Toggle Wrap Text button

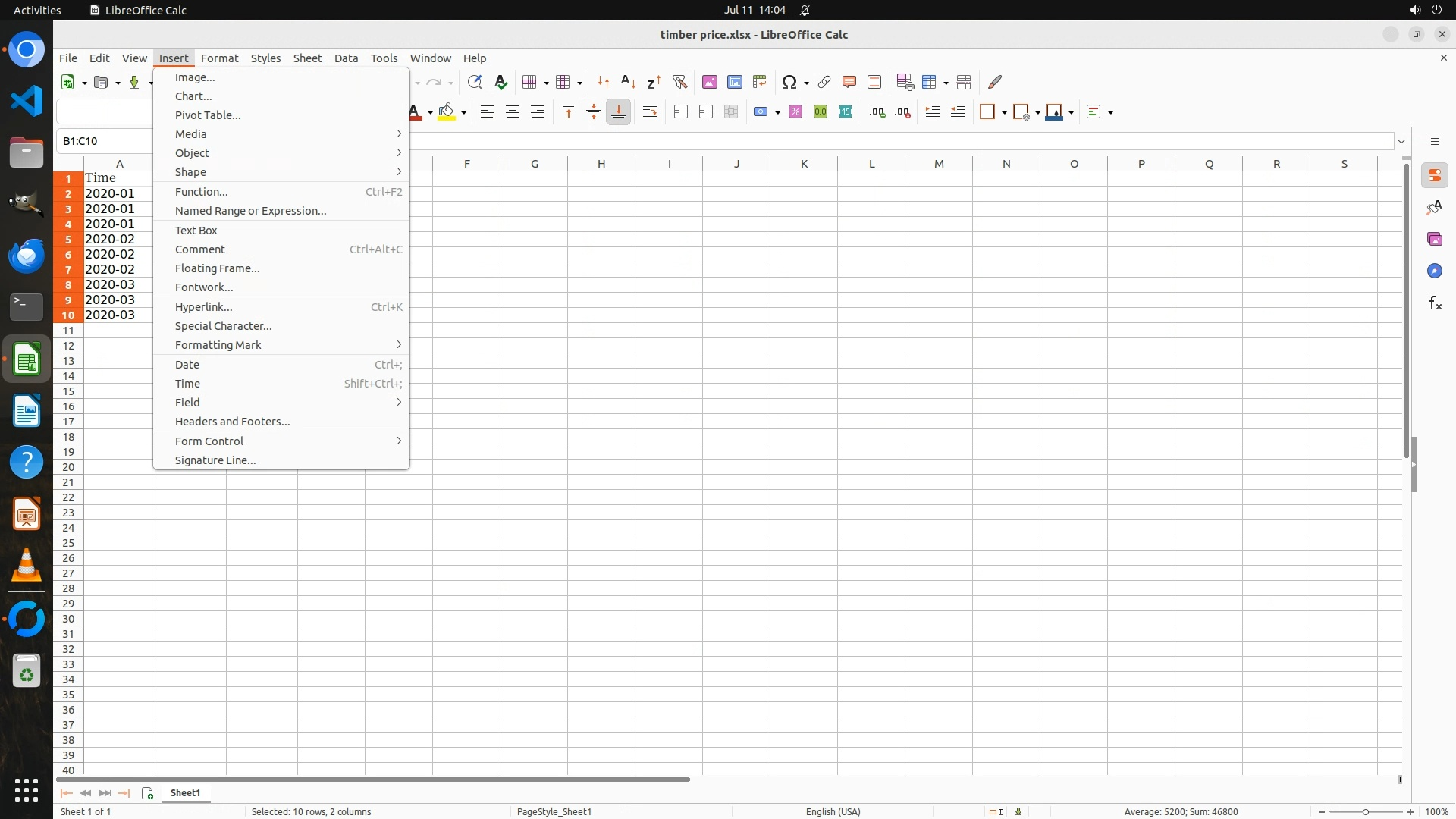click(x=650, y=112)
